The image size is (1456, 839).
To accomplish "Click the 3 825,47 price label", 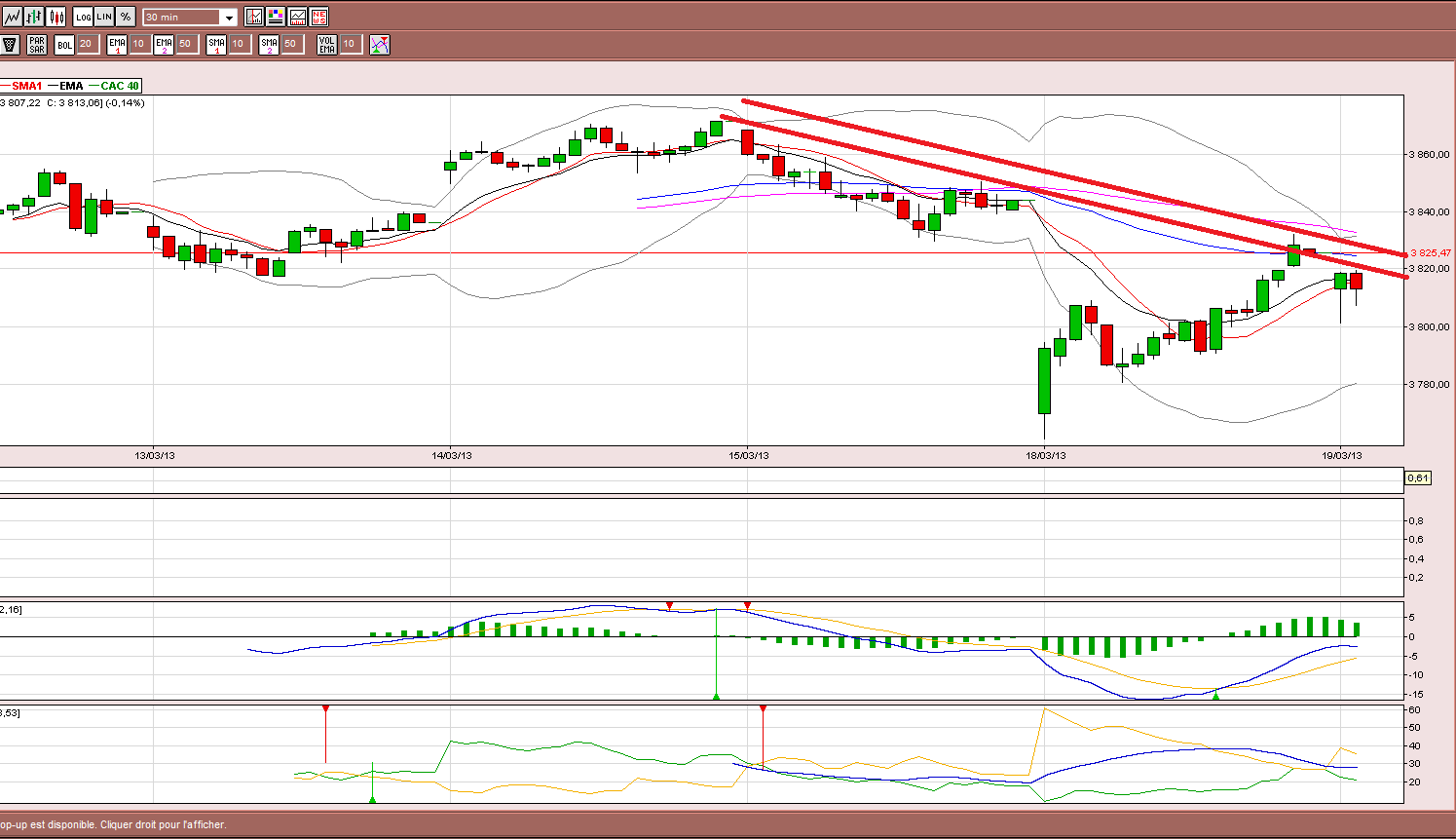I will coord(1430,253).
